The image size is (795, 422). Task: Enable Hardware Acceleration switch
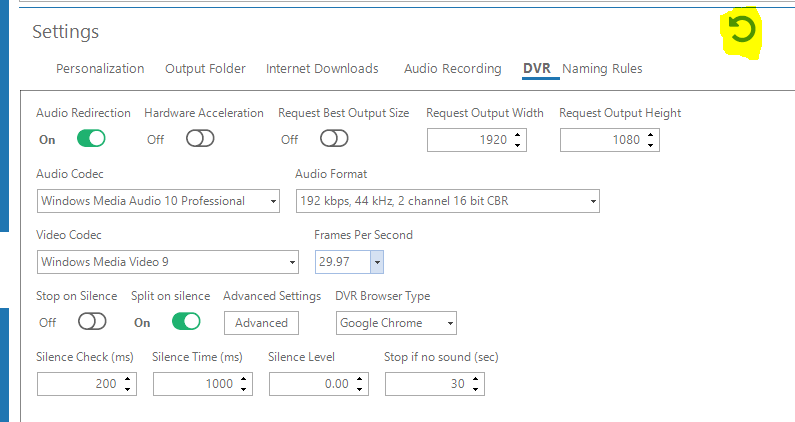[200, 138]
